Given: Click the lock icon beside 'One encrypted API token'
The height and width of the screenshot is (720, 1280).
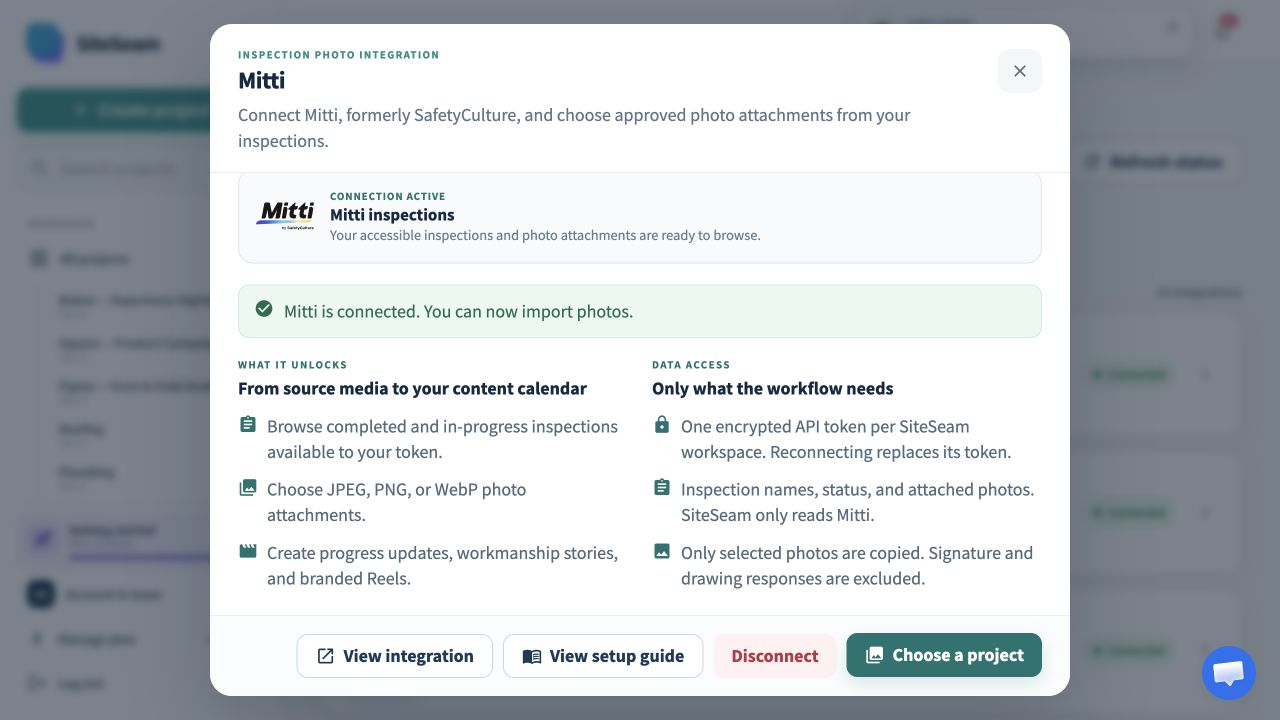Looking at the screenshot, I should pyautogui.click(x=661, y=425).
